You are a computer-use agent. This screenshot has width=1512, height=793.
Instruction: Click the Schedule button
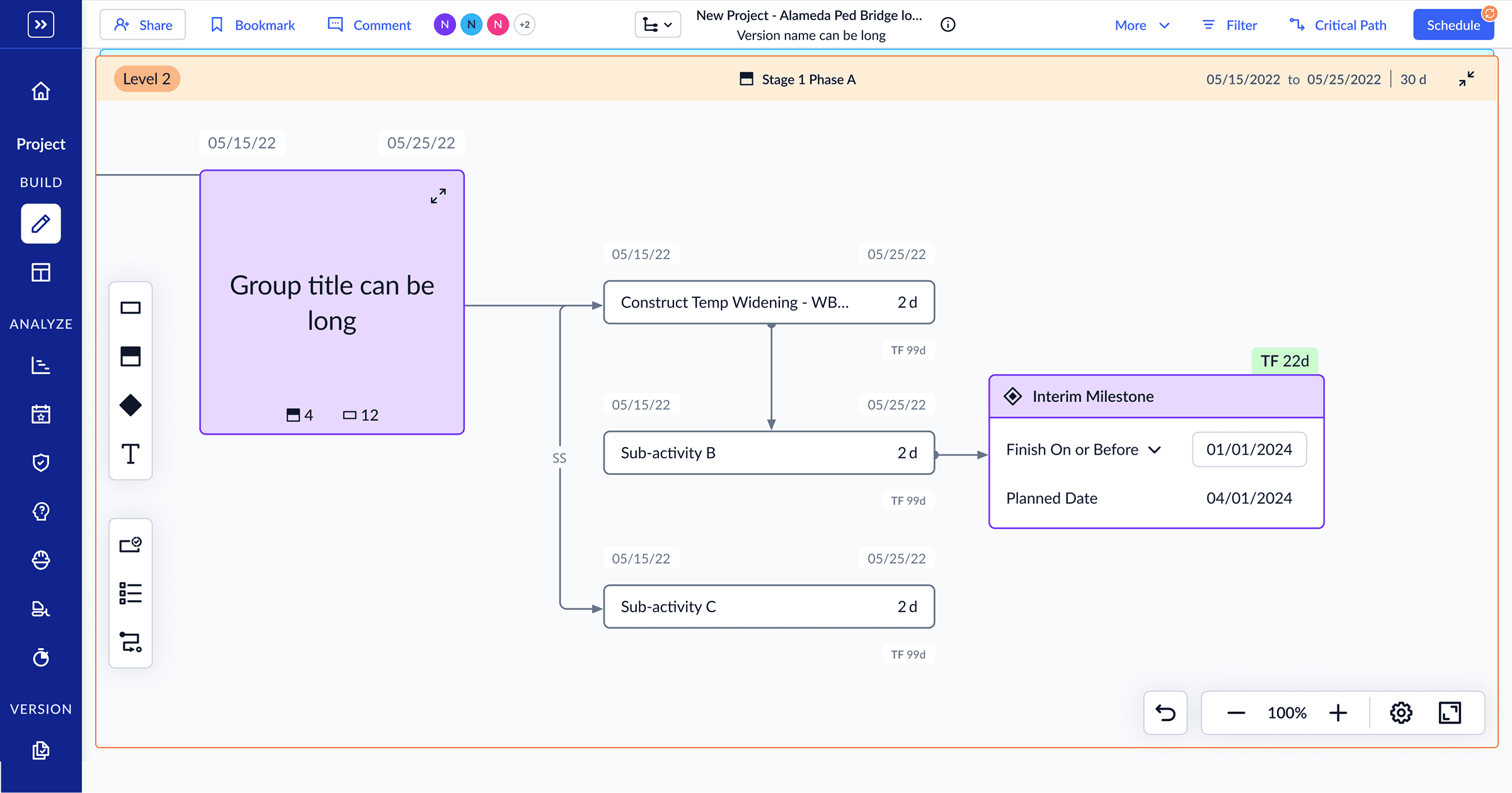click(x=1453, y=25)
